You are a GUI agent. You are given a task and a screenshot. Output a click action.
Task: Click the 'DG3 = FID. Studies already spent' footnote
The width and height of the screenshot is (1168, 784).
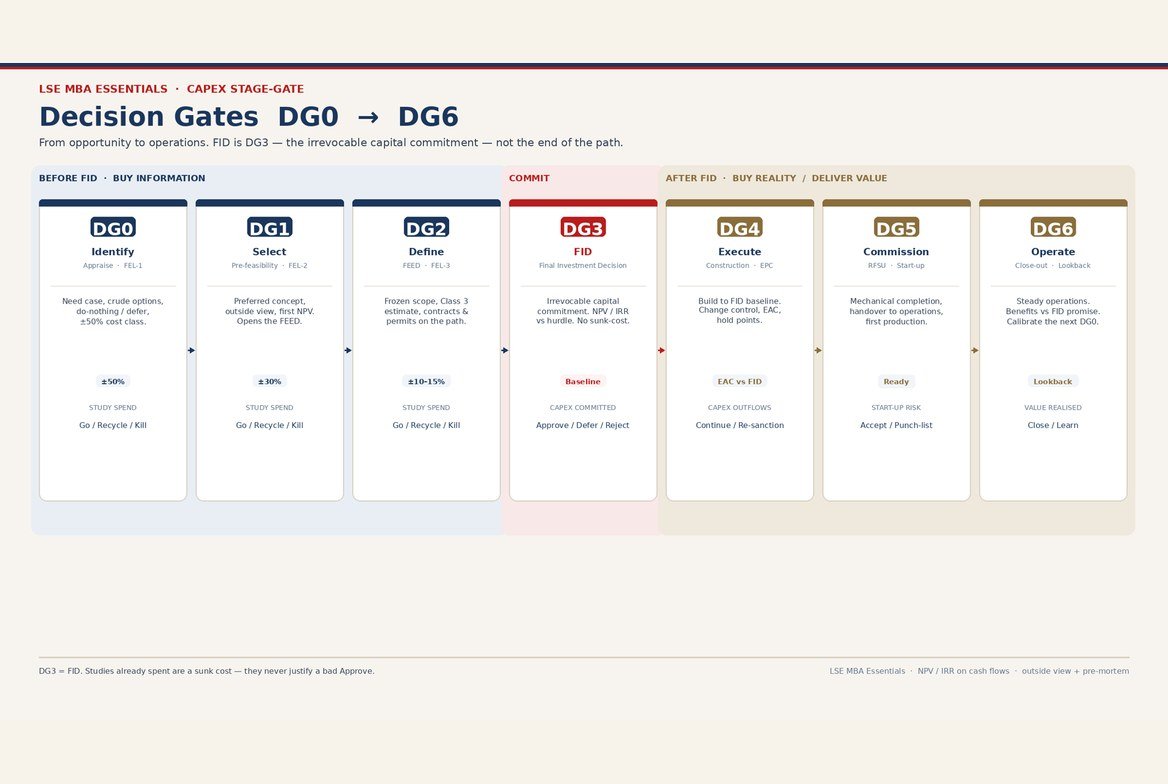(206, 671)
